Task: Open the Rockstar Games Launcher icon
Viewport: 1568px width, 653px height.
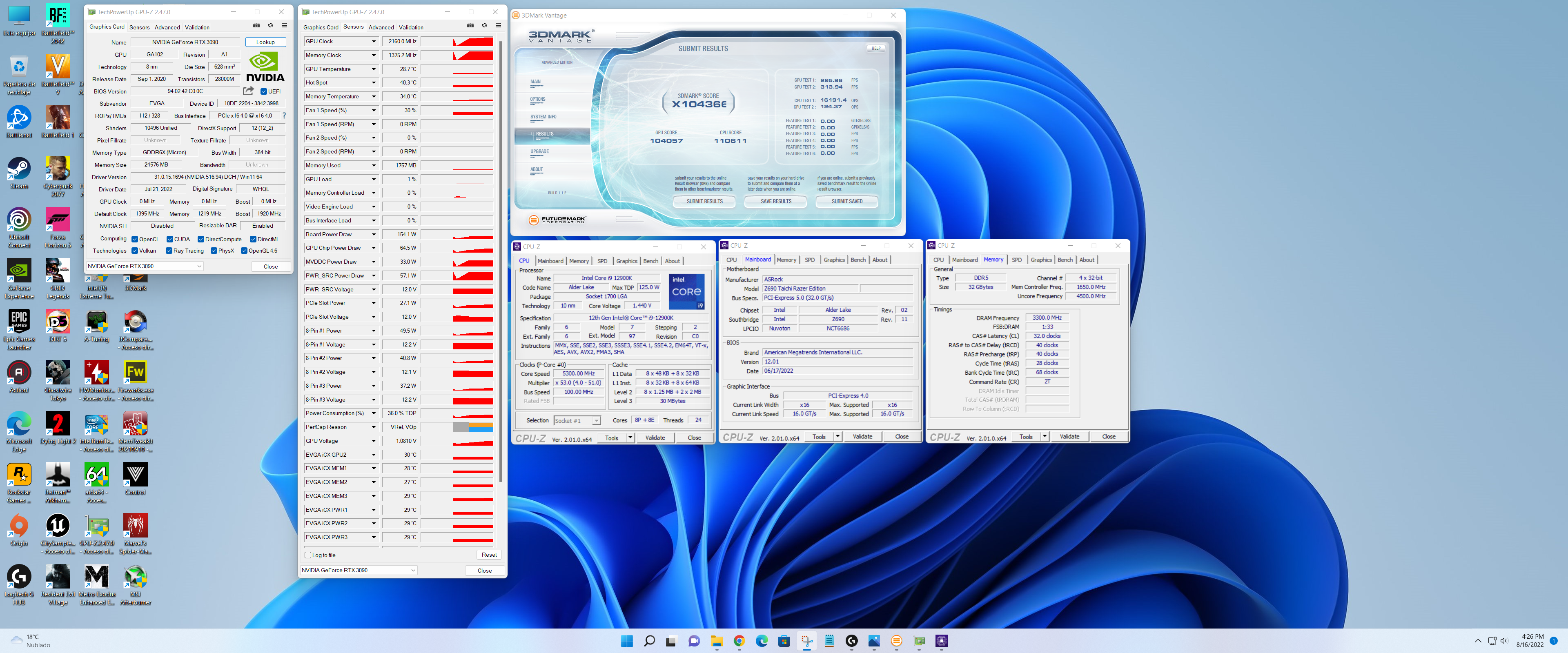Action: tap(19, 483)
